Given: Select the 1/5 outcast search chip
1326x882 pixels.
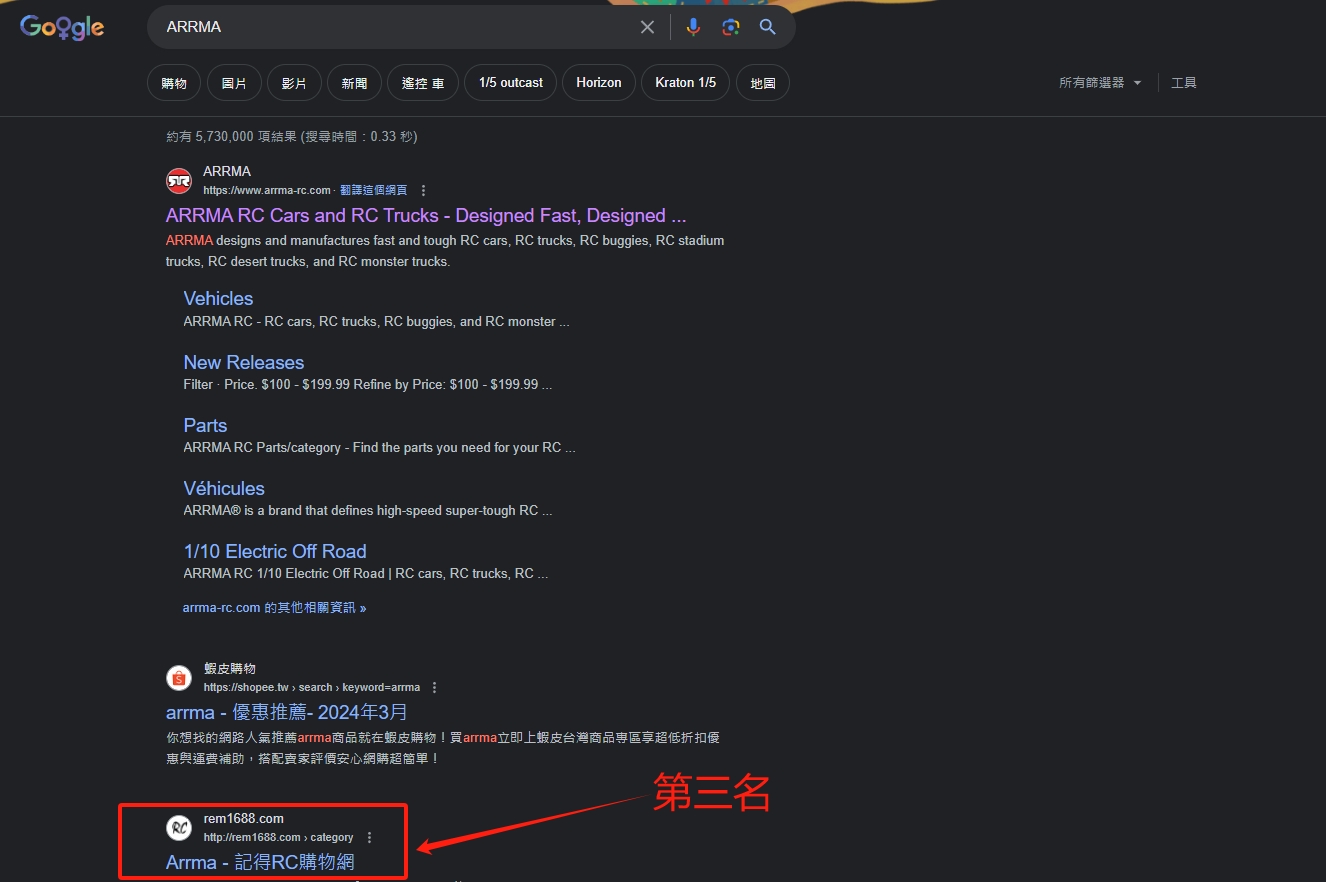Looking at the screenshot, I should [511, 83].
